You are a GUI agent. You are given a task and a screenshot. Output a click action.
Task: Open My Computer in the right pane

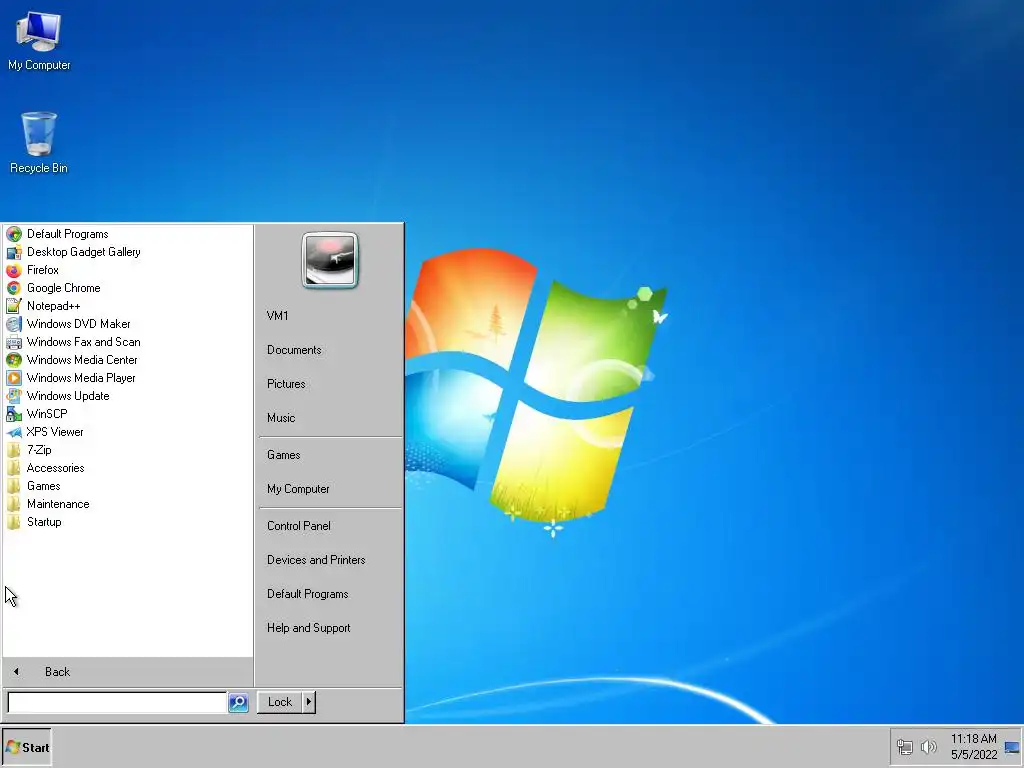330,489
